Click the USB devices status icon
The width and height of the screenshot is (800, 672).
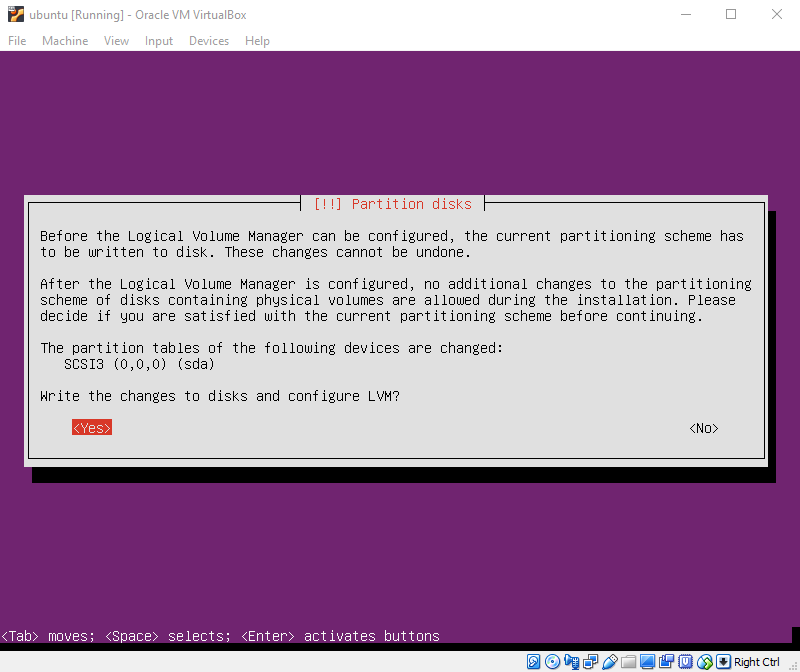coord(609,661)
